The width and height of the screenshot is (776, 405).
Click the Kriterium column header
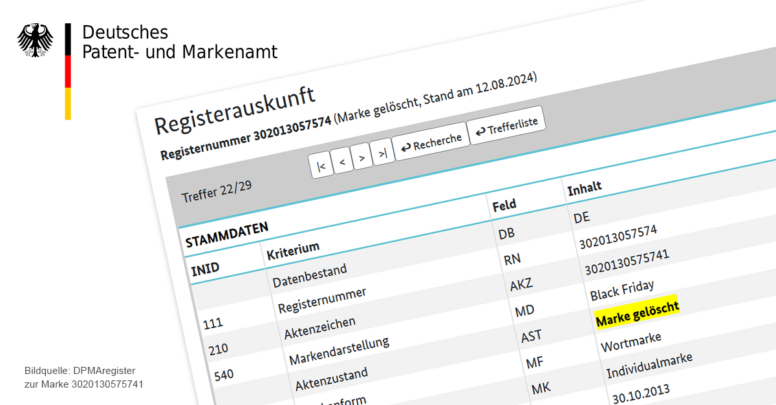tap(293, 251)
